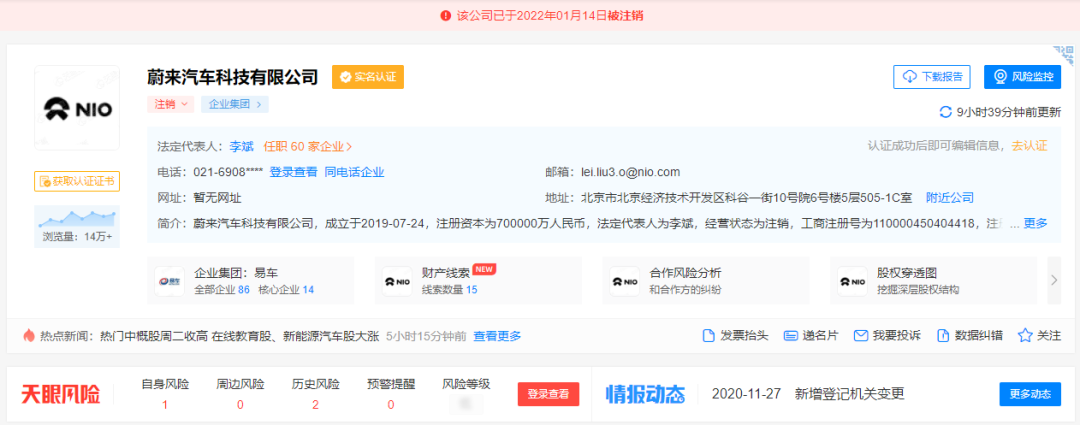This screenshot has height=425, width=1080.
Task: Click 更多动态 button
Action: [1030, 394]
